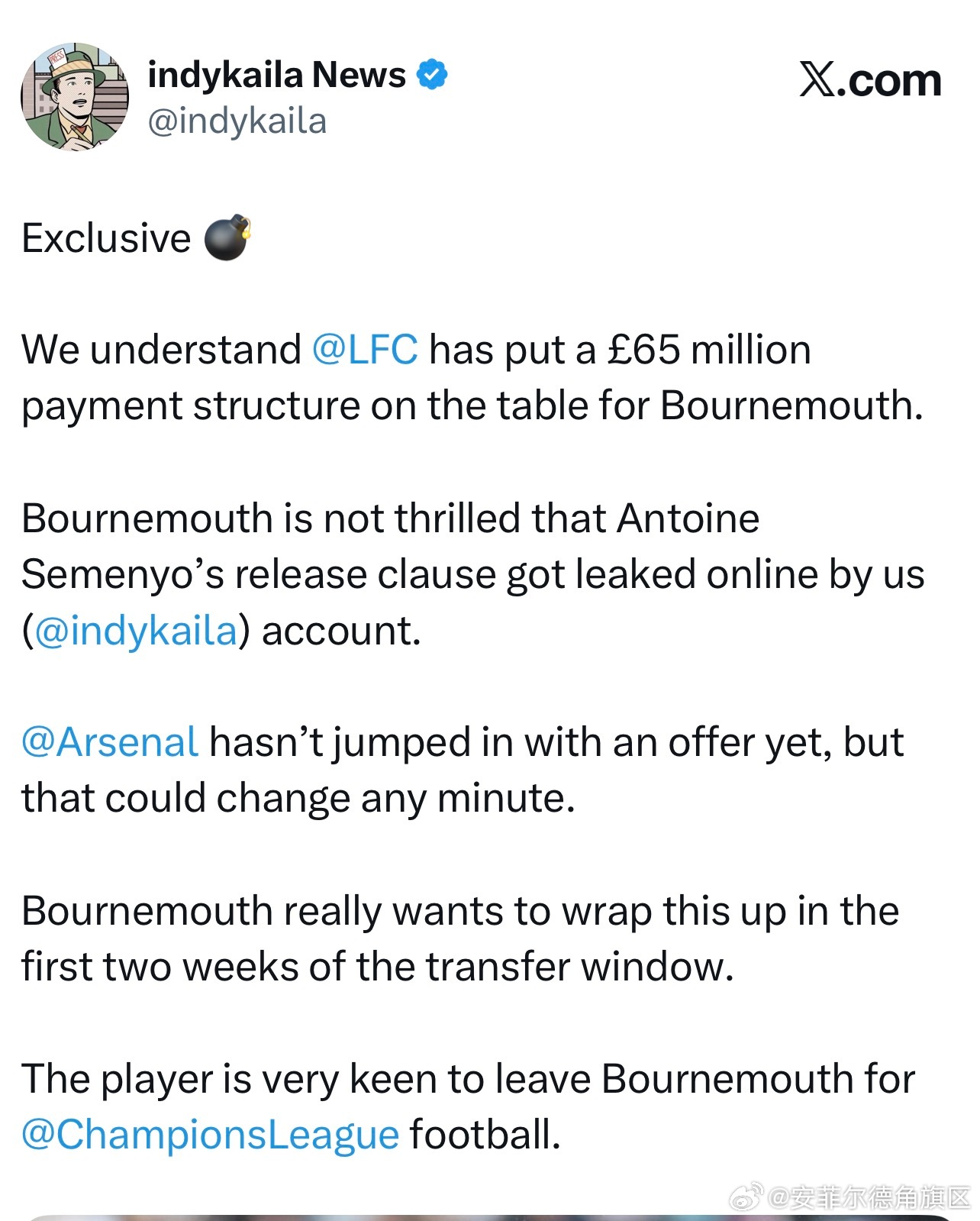
Task: Open the @Arsenal mention link
Action: coord(110,742)
